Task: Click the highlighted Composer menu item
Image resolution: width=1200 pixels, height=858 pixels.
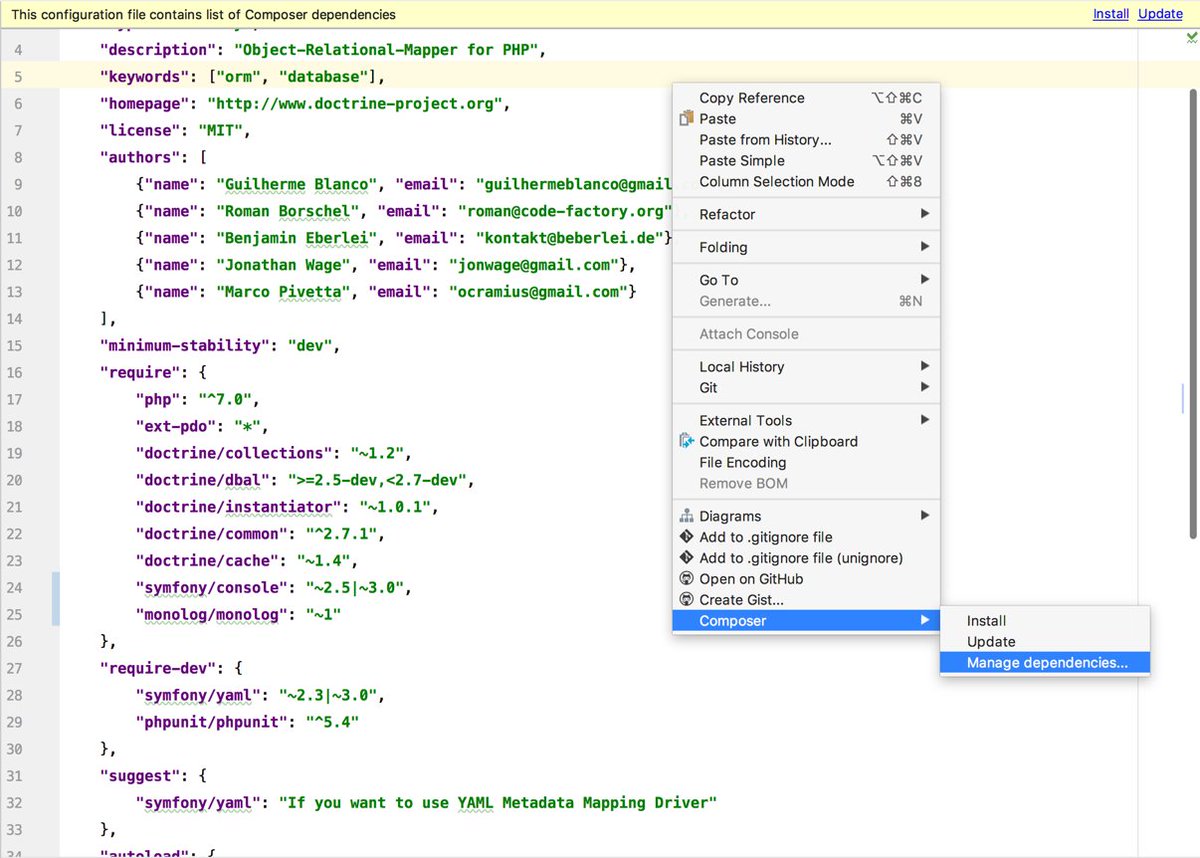Action: (x=806, y=621)
